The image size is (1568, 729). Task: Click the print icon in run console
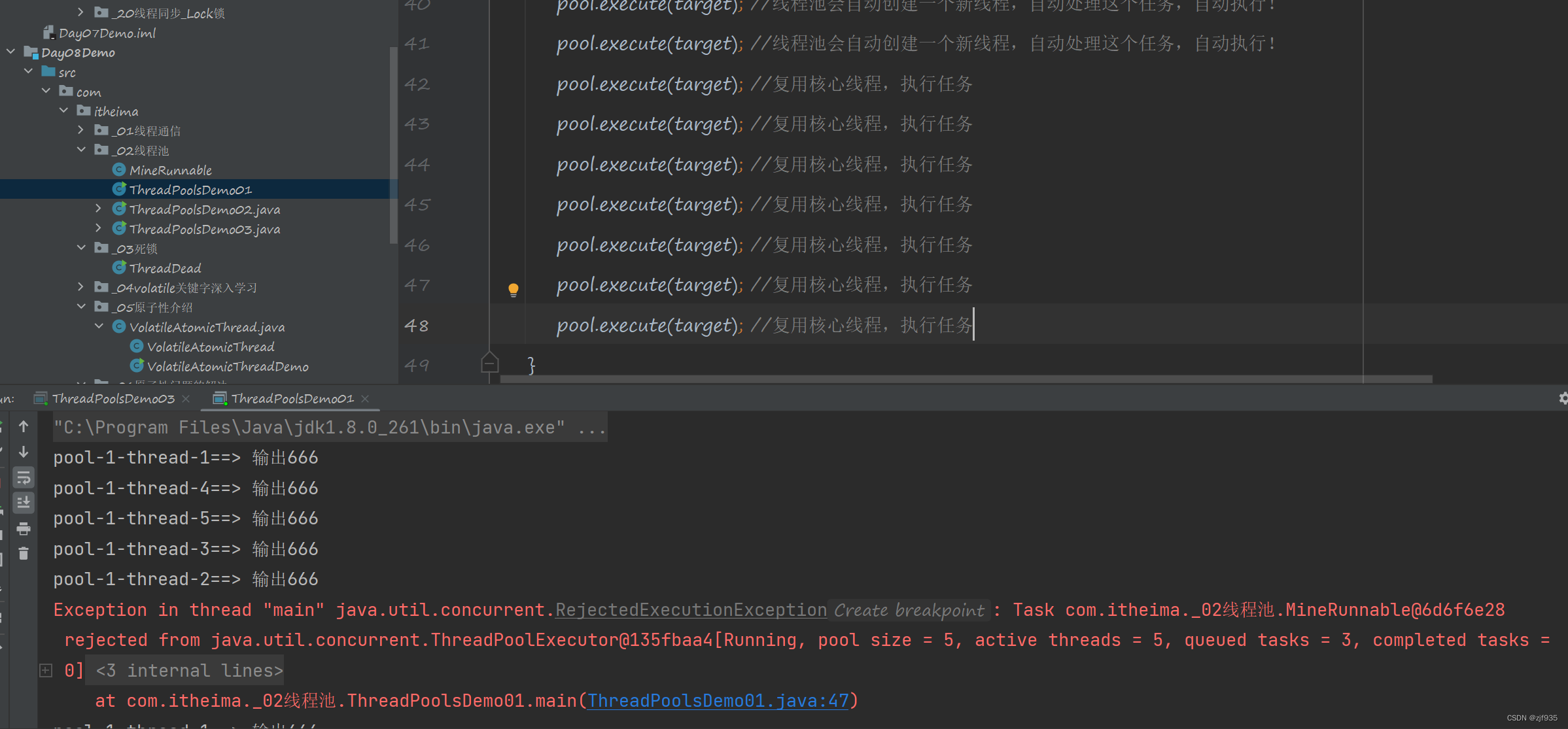tap(24, 529)
